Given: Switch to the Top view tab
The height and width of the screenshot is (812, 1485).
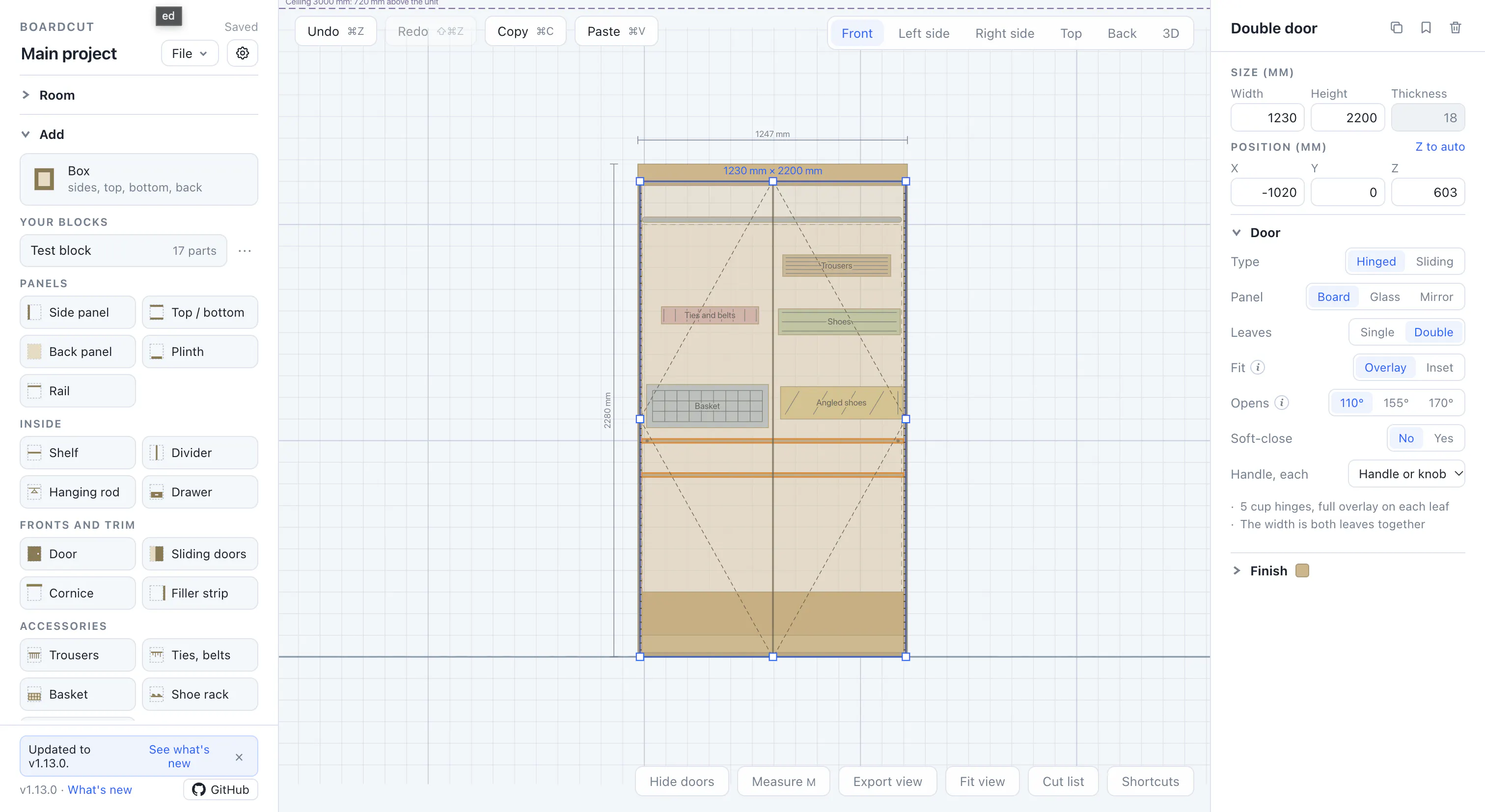Looking at the screenshot, I should [1071, 33].
